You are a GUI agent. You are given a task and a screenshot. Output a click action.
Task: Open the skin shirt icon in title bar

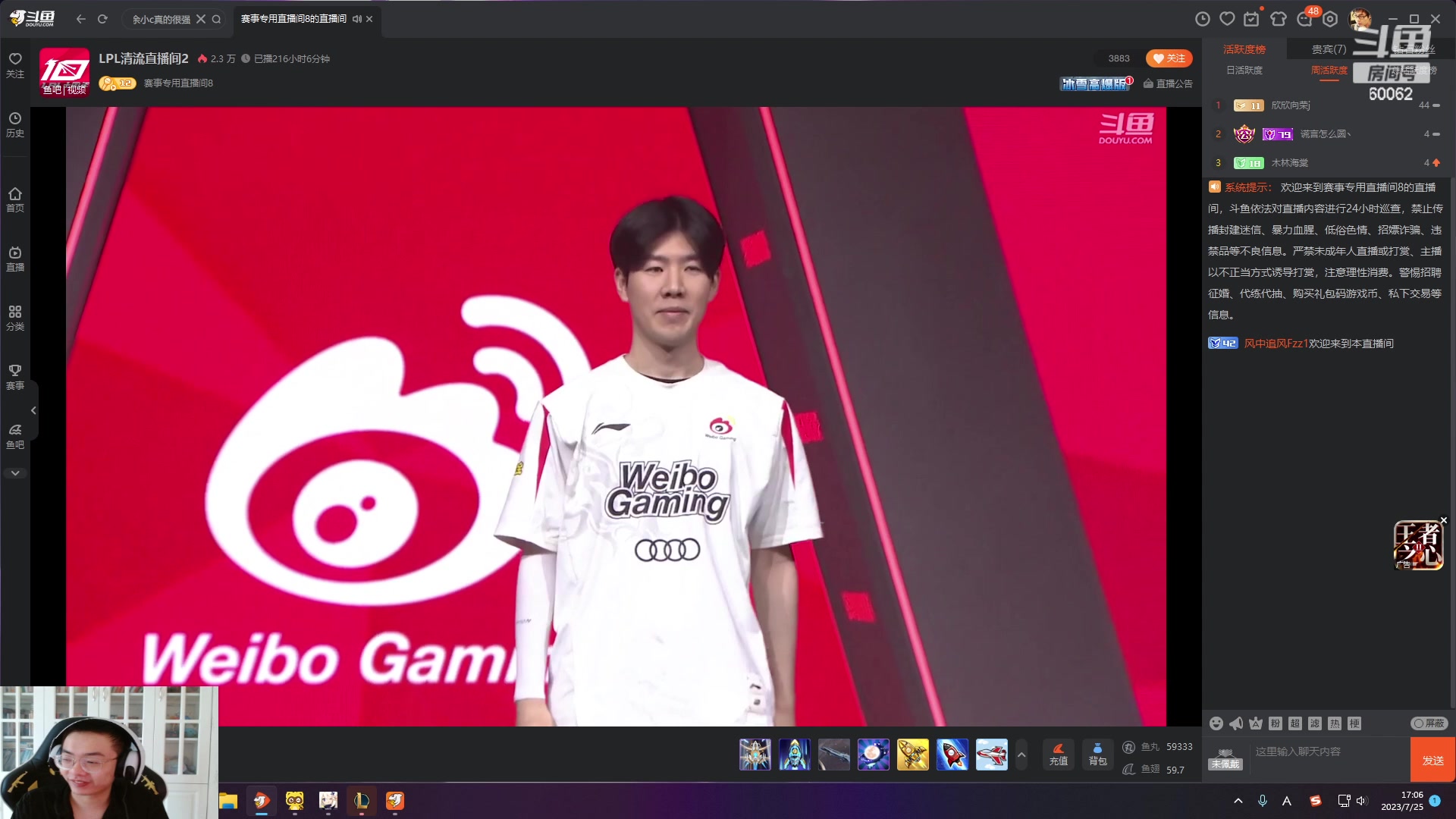click(1279, 19)
